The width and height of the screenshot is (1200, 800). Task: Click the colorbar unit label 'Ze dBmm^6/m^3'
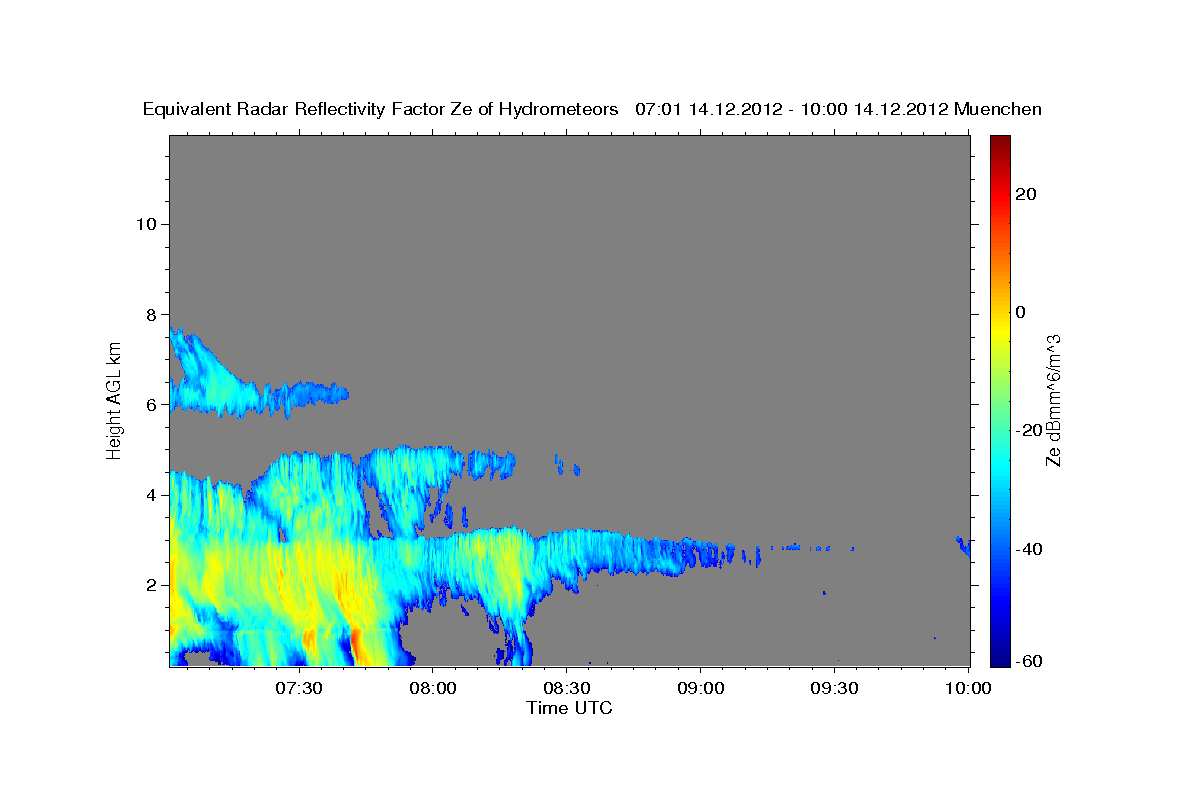(1054, 400)
